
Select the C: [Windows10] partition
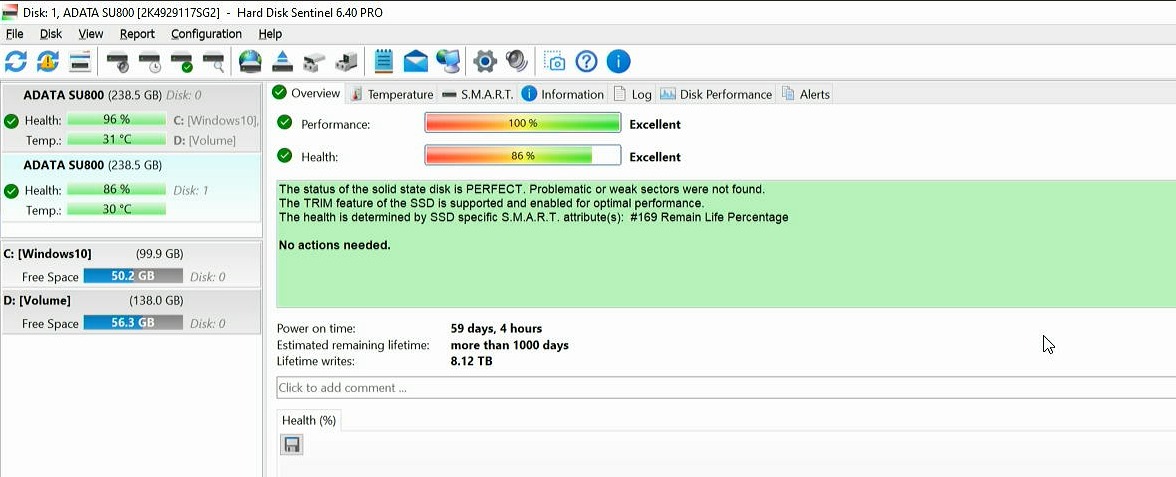131,265
